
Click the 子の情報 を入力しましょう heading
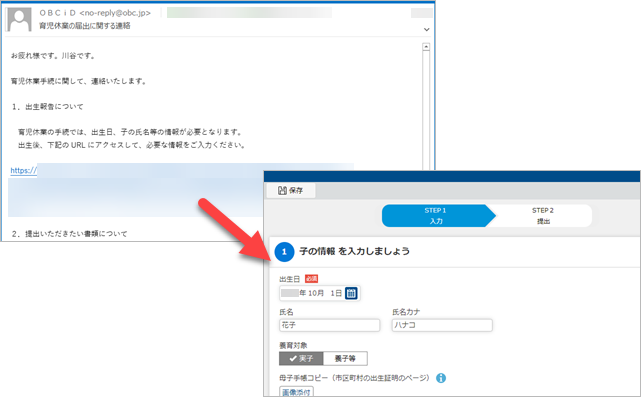point(354,251)
